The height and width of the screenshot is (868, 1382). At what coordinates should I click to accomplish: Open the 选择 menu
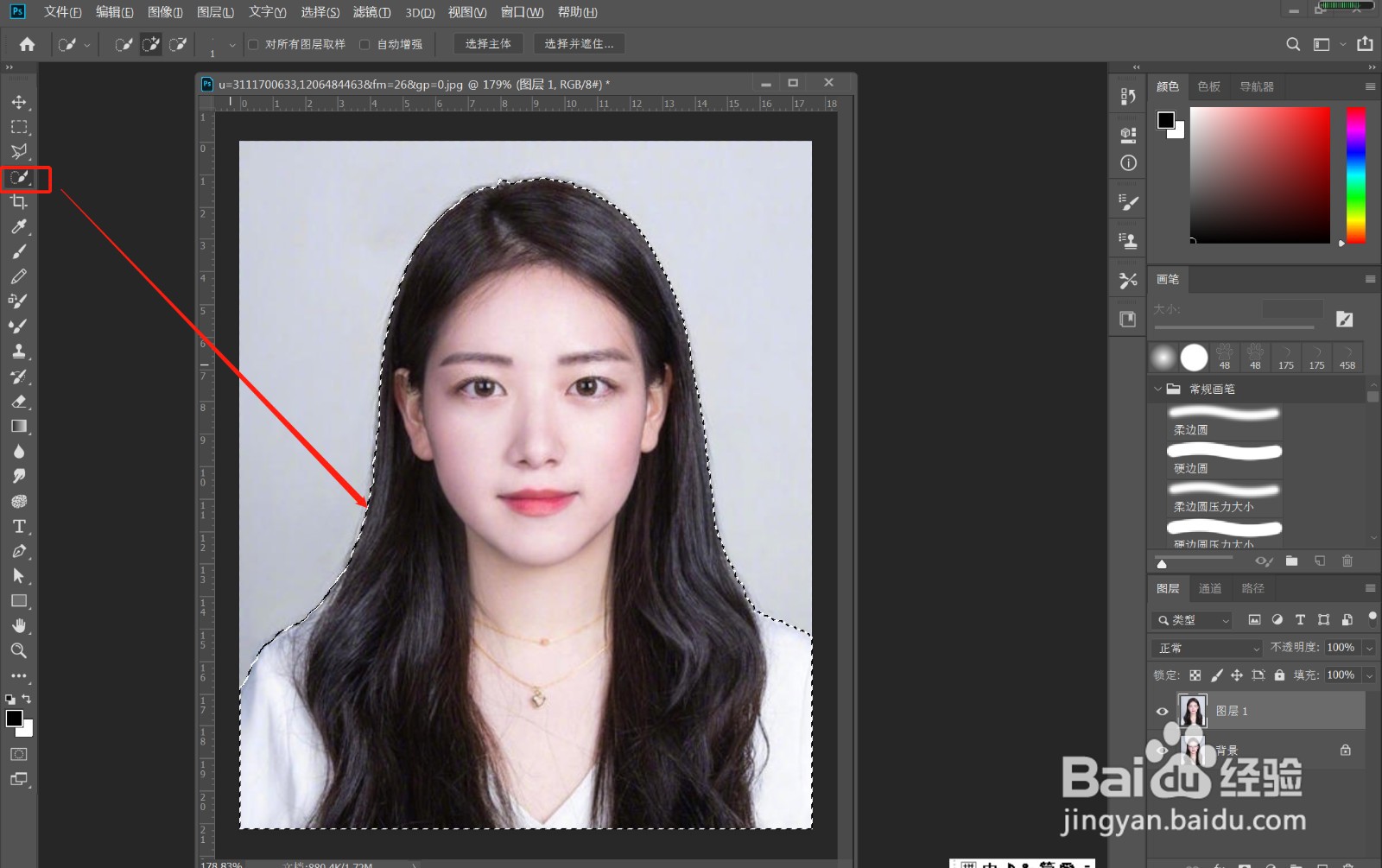[320, 12]
